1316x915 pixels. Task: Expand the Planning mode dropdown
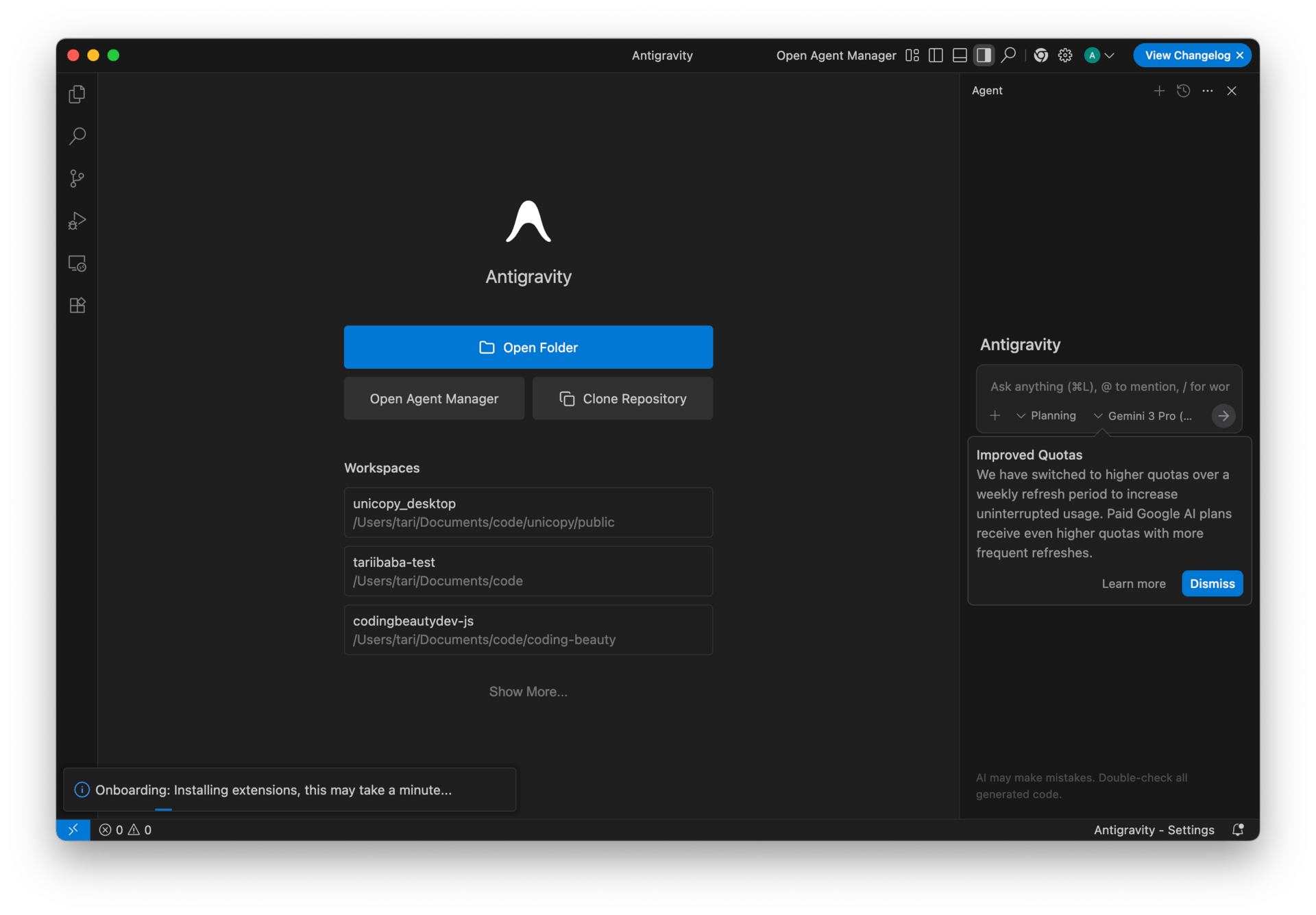point(1046,415)
